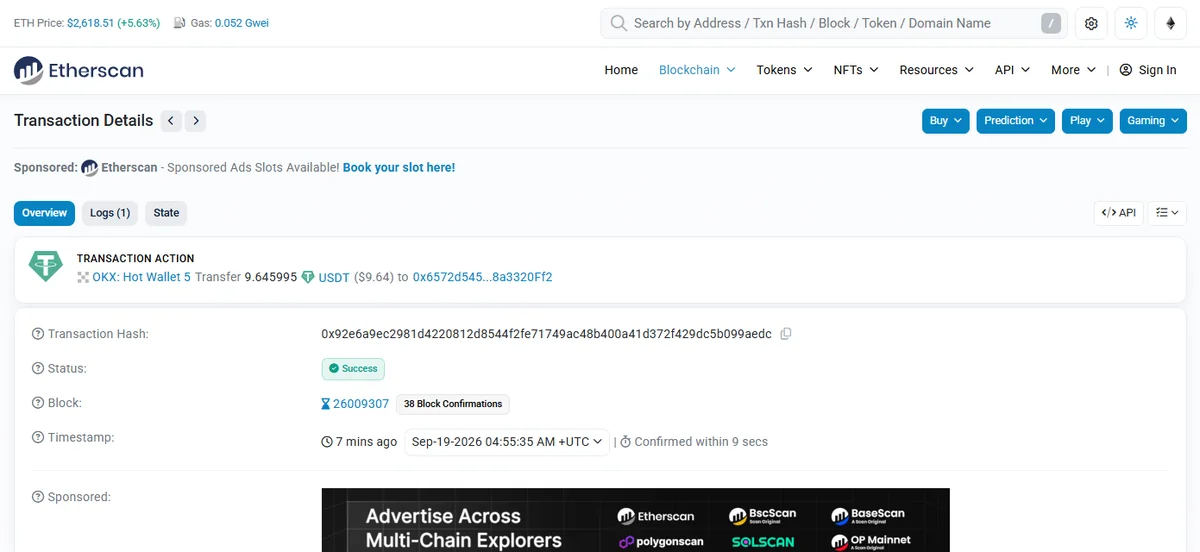
Task: Copy the transaction hash
Action: click(x=786, y=334)
